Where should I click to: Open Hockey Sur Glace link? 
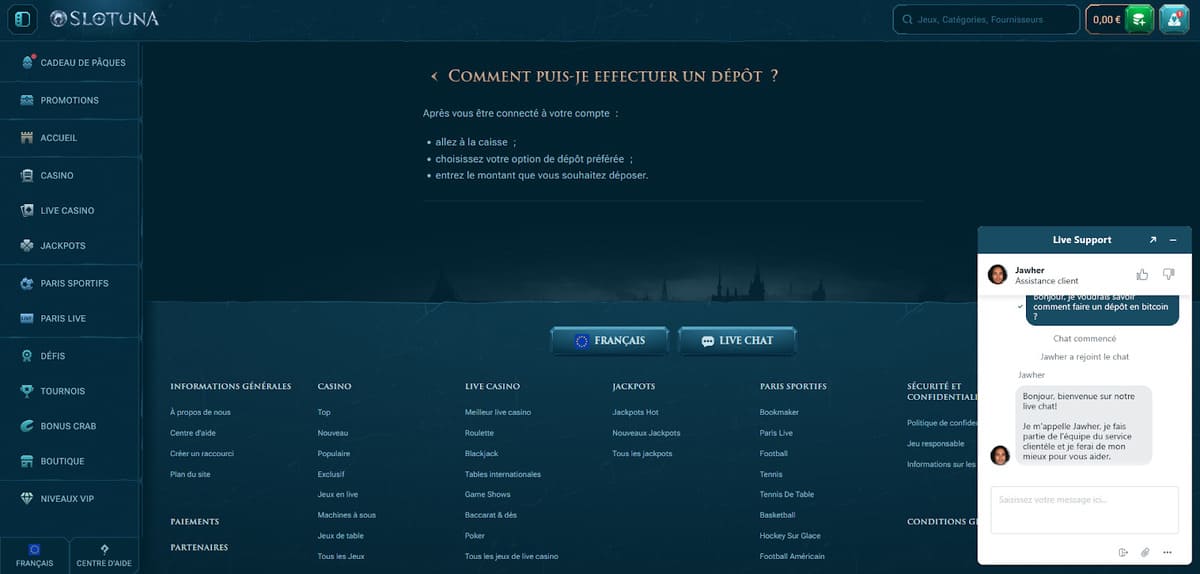coord(790,536)
